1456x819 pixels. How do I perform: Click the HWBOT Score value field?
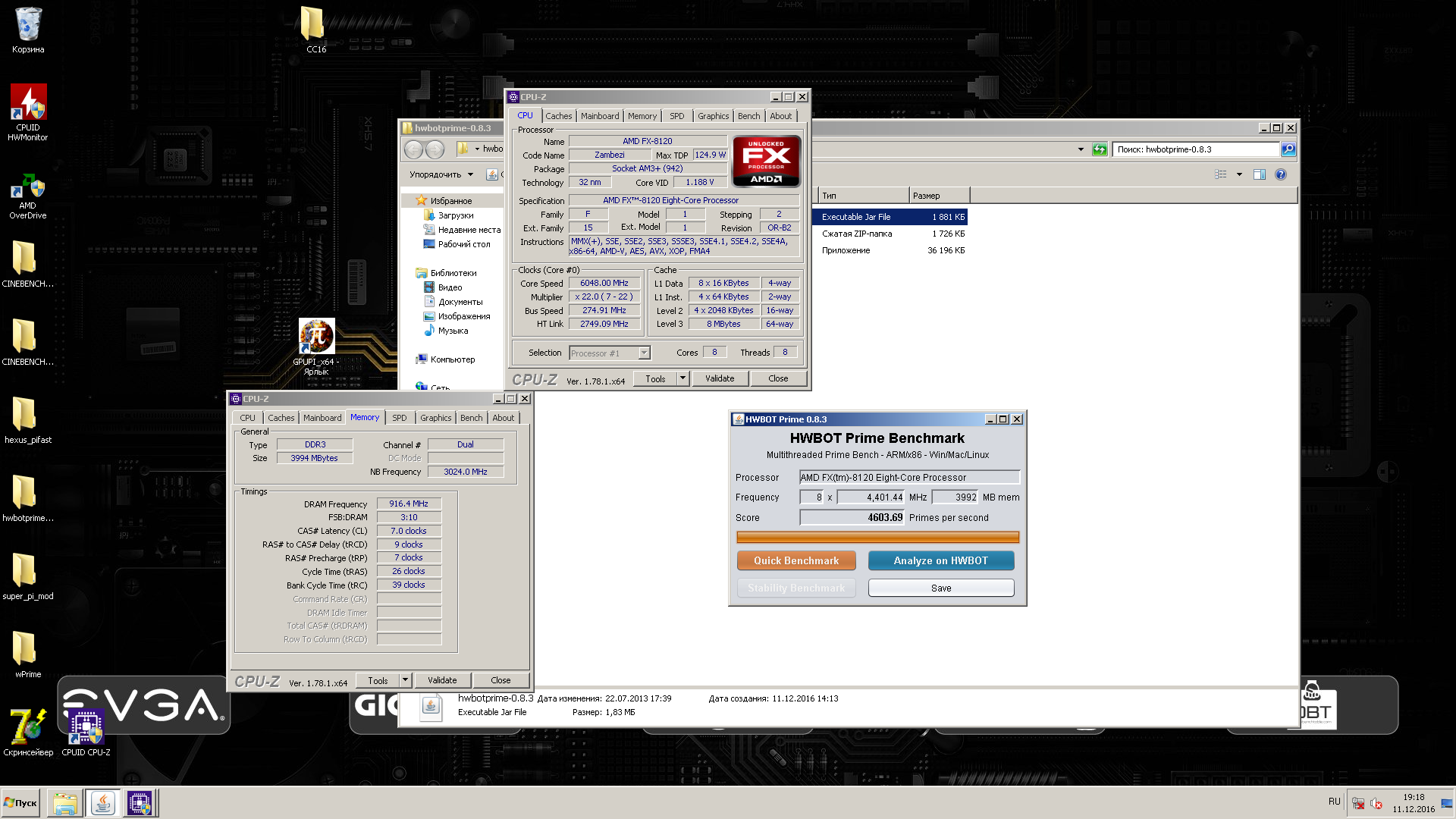point(852,517)
